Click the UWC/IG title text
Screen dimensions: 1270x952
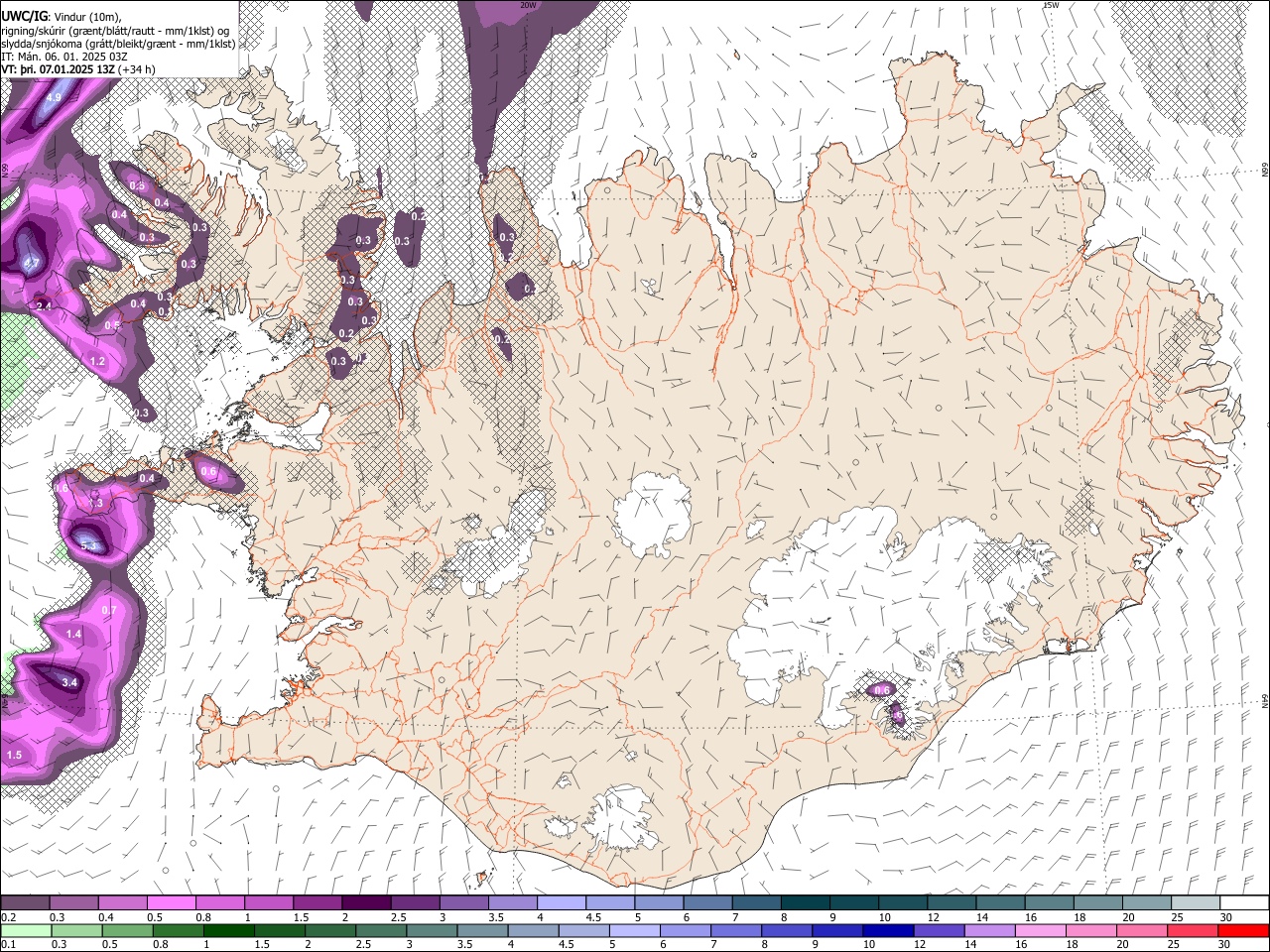(x=24, y=16)
